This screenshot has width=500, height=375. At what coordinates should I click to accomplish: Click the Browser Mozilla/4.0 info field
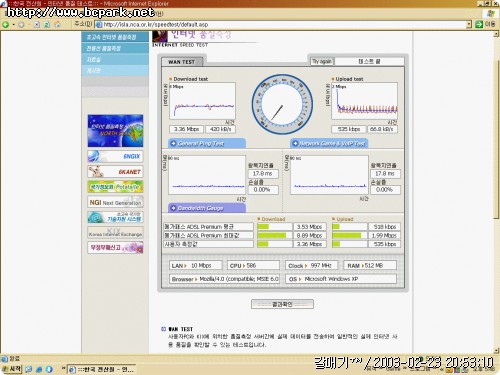point(224,279)
